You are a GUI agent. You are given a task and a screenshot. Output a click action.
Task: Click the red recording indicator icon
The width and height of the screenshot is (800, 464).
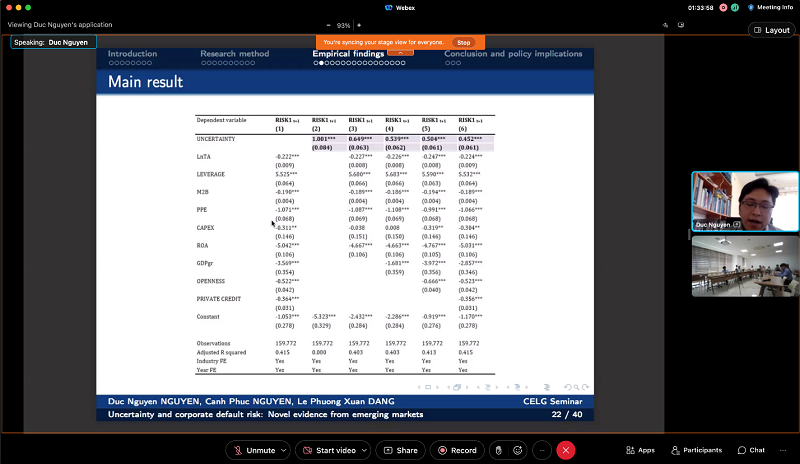[723, 8]
